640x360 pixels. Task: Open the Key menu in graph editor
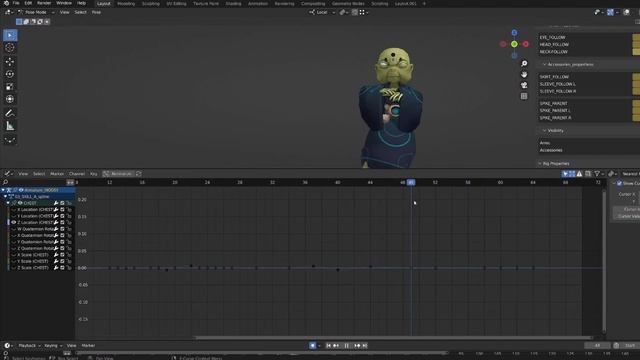93,174
